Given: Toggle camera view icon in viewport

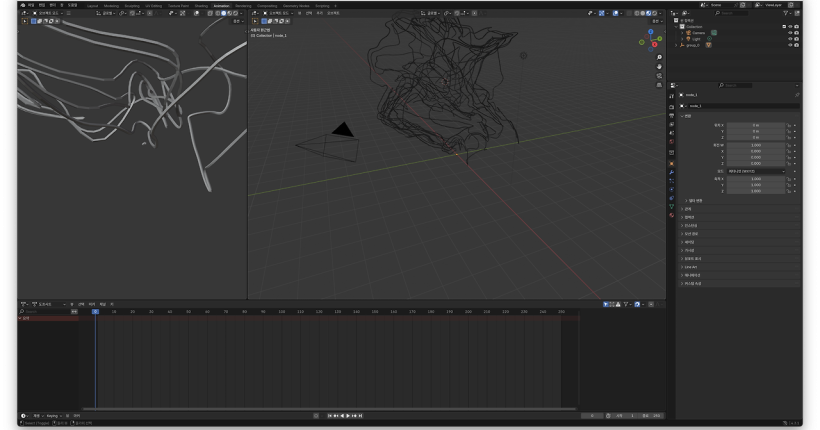Looking at the screenshot, I should coord(659,76).
